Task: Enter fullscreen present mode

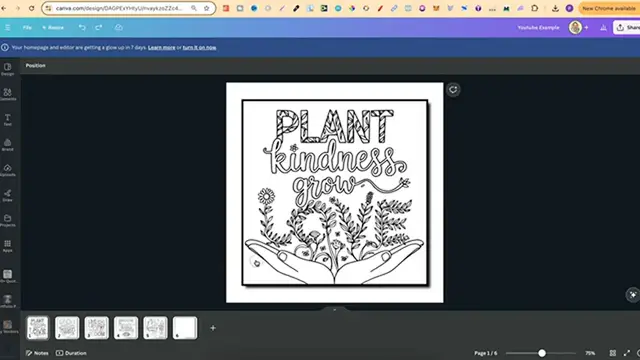Action: [627, 353]
